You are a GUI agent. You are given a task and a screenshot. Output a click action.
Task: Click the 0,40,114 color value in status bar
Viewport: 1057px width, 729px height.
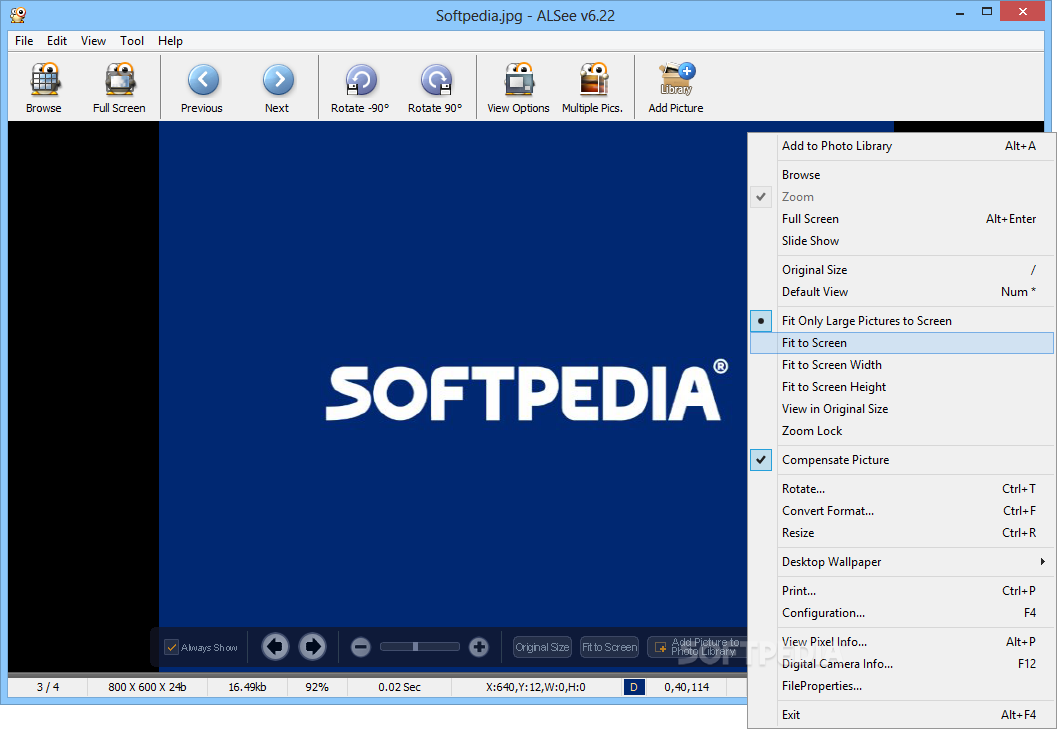click(x=686, y=687)
